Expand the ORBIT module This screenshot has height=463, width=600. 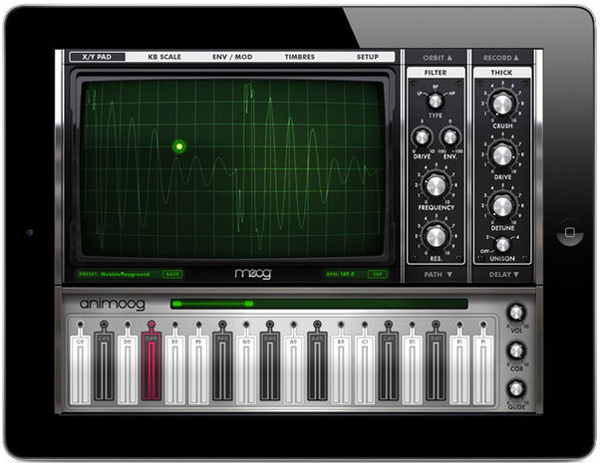pyautogui.click(x=437, y=58)
